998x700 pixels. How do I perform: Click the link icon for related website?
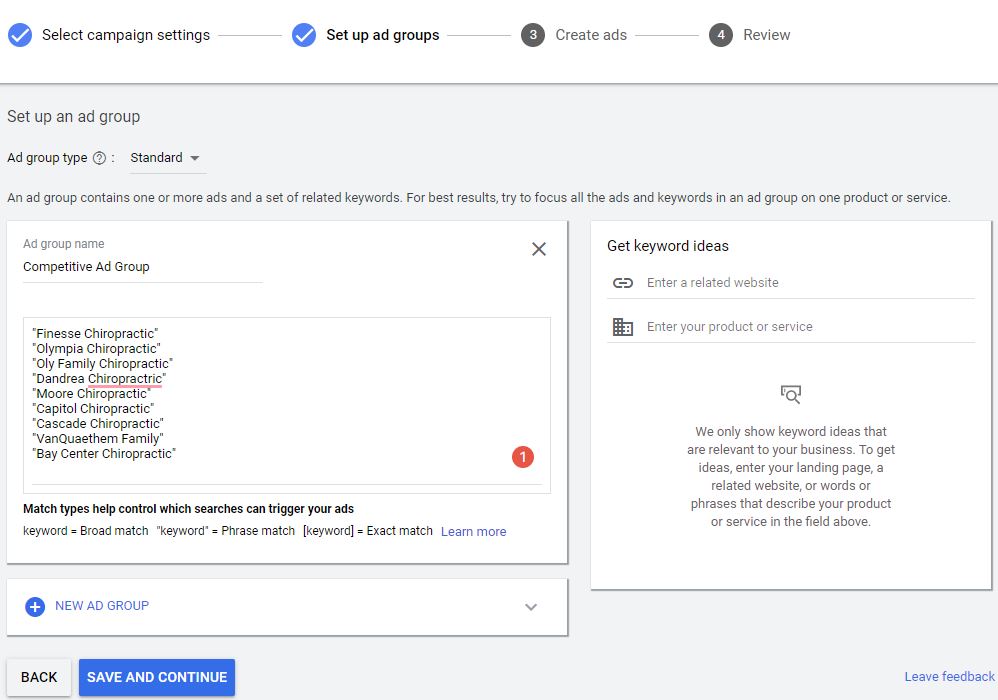click(x=623, y=283)
